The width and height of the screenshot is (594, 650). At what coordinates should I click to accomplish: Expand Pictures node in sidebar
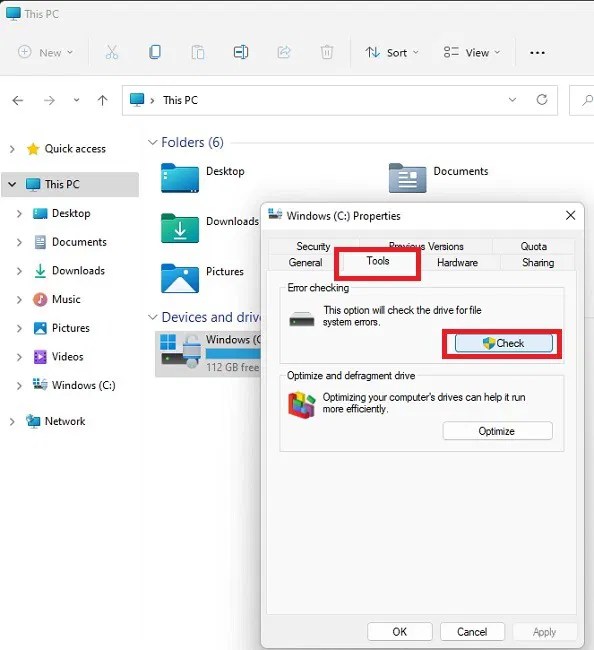tap(19, 328)
